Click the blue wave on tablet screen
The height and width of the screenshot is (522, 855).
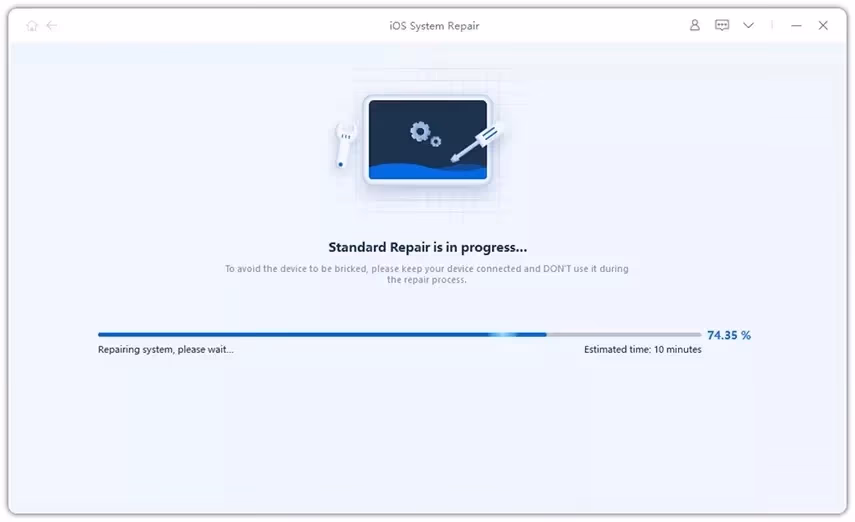pos(427,169)
